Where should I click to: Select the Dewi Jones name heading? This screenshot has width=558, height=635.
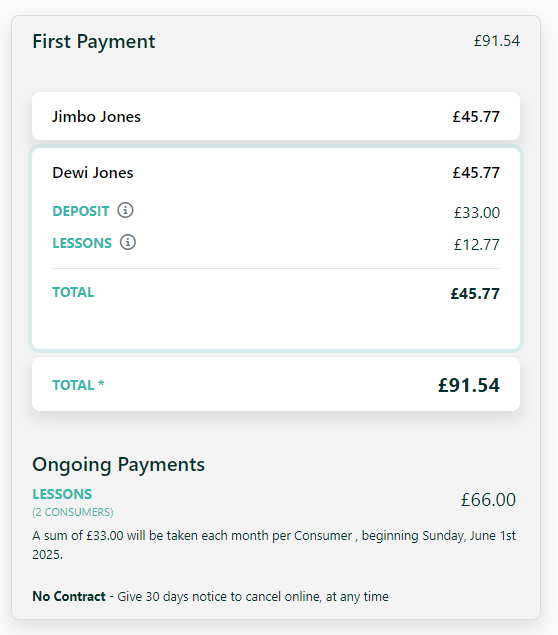[93, 173]
